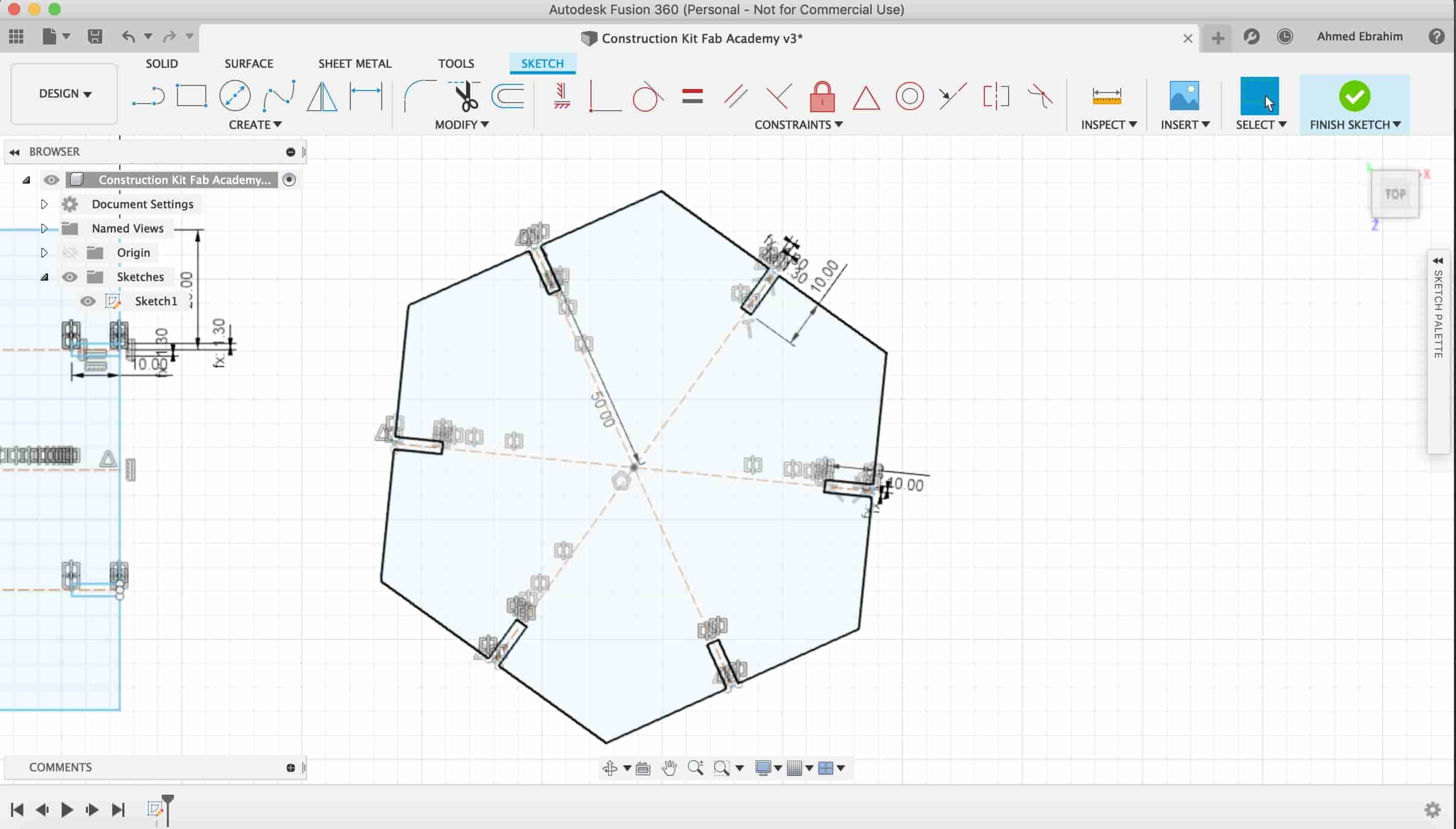
Task: Switch to the SURFACE tab
Action: click(249, 63)
